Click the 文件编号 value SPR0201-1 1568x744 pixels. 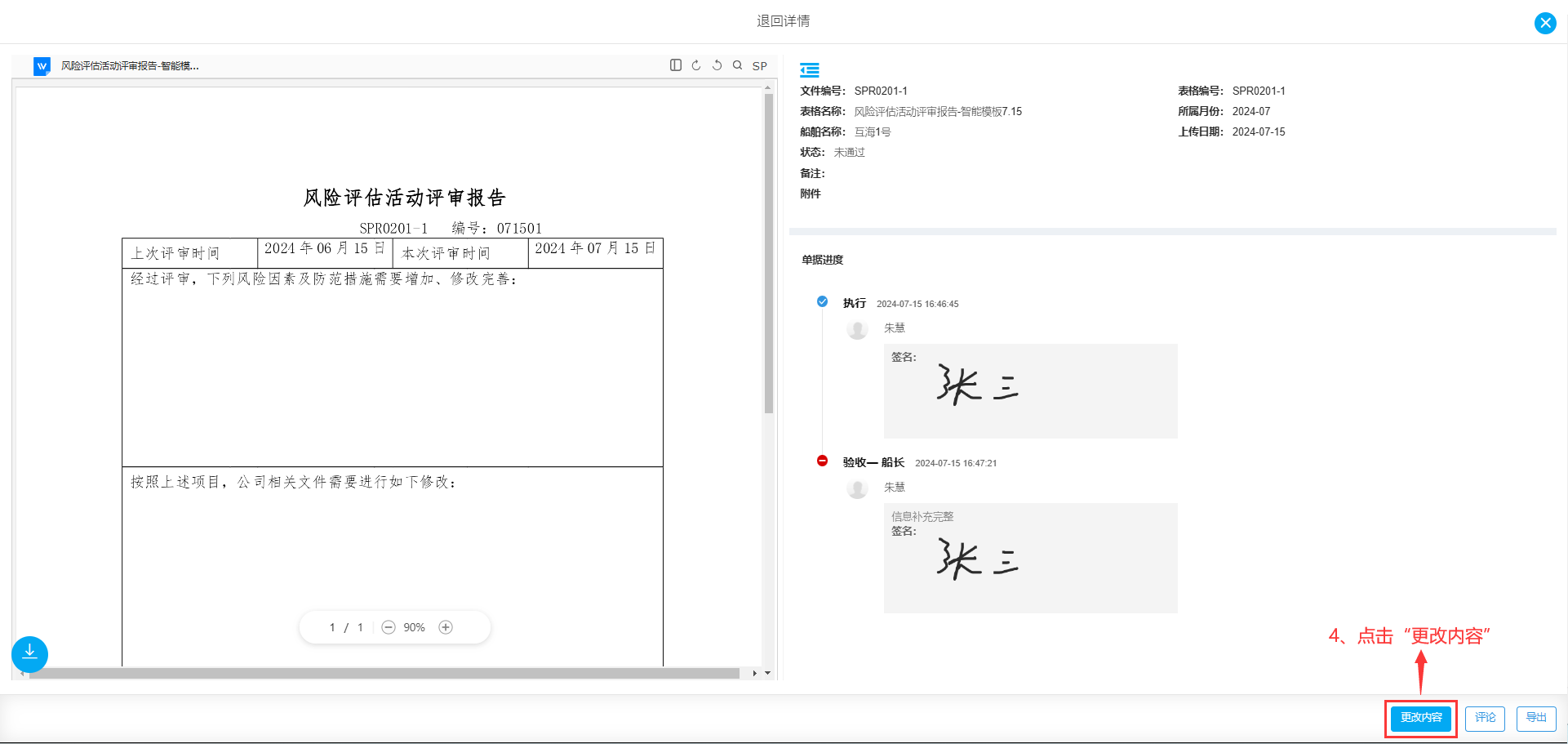click(x=881, y=91)
